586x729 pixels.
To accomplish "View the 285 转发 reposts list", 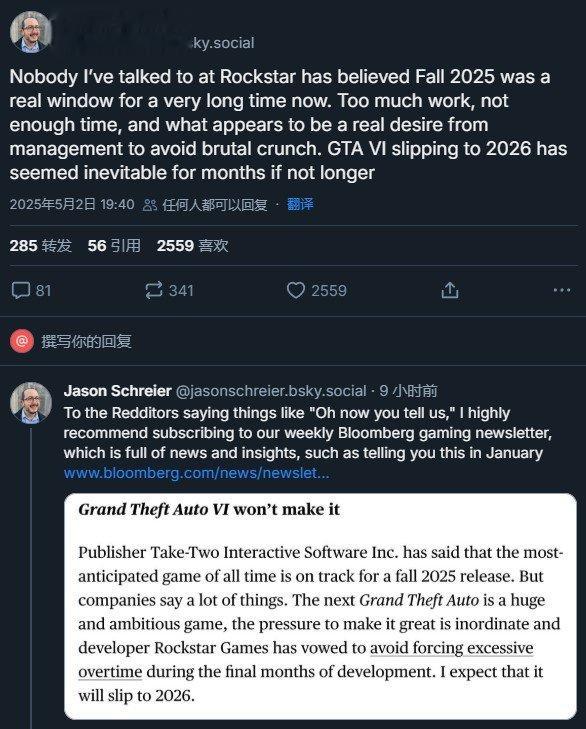I will 41,245.
